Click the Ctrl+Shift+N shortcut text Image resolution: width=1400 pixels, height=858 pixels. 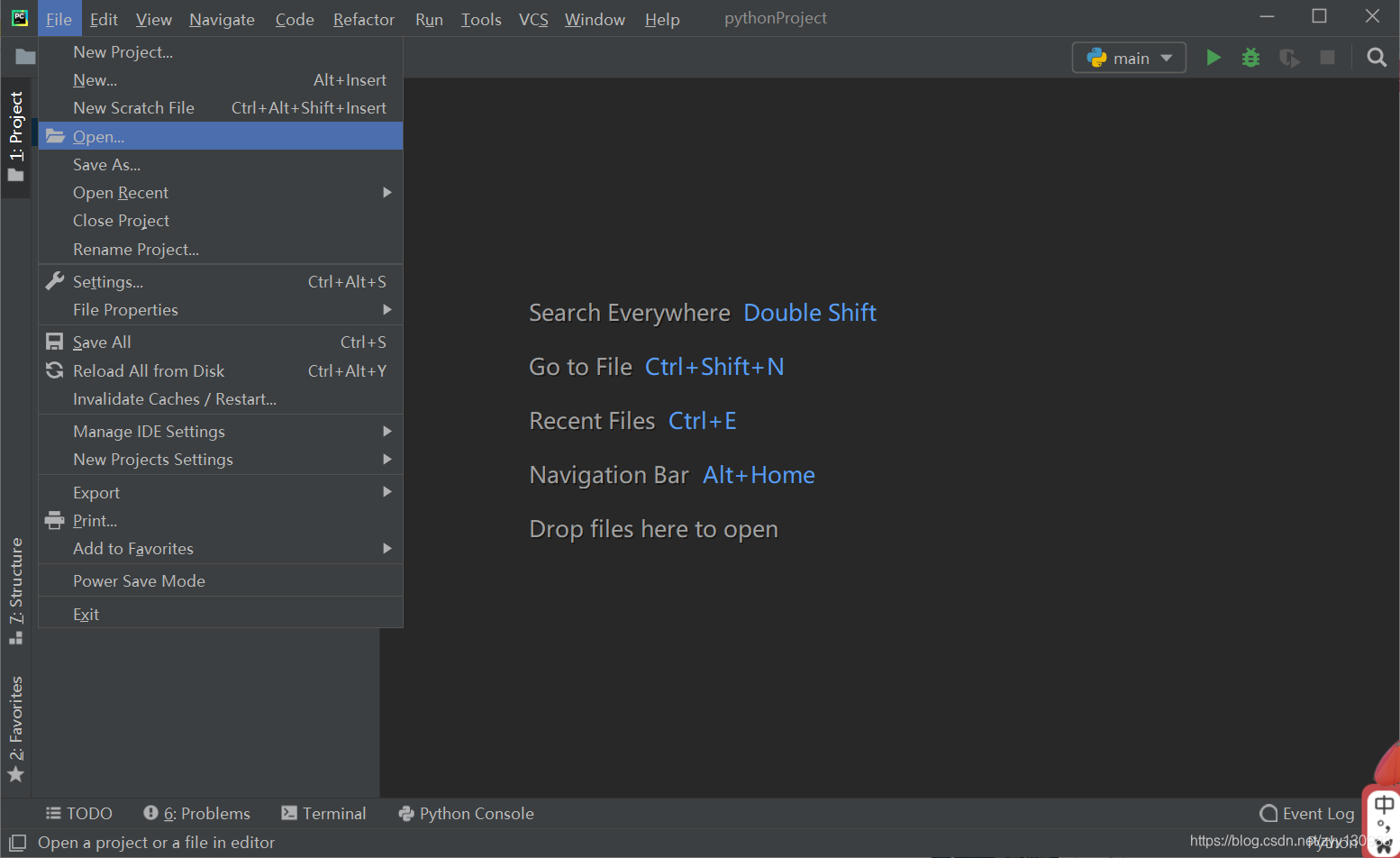714,367
